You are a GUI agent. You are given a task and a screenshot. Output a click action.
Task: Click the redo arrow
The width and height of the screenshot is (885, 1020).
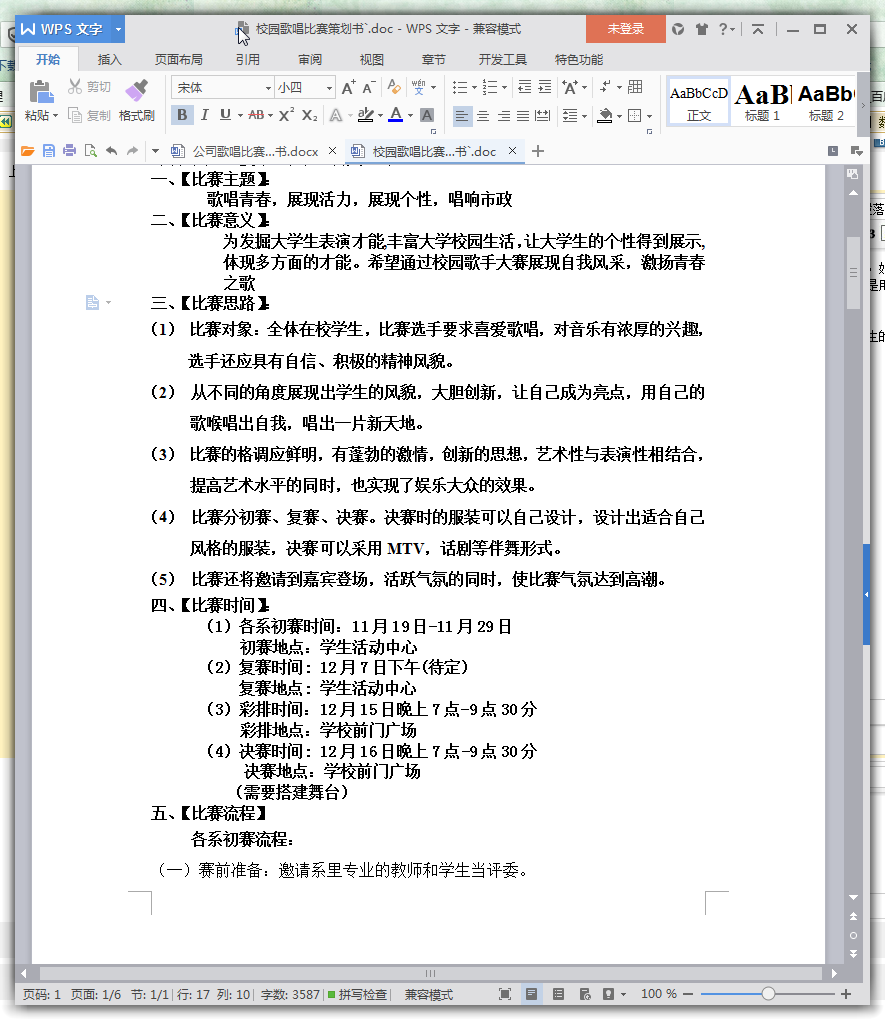[x=132, y=151]
